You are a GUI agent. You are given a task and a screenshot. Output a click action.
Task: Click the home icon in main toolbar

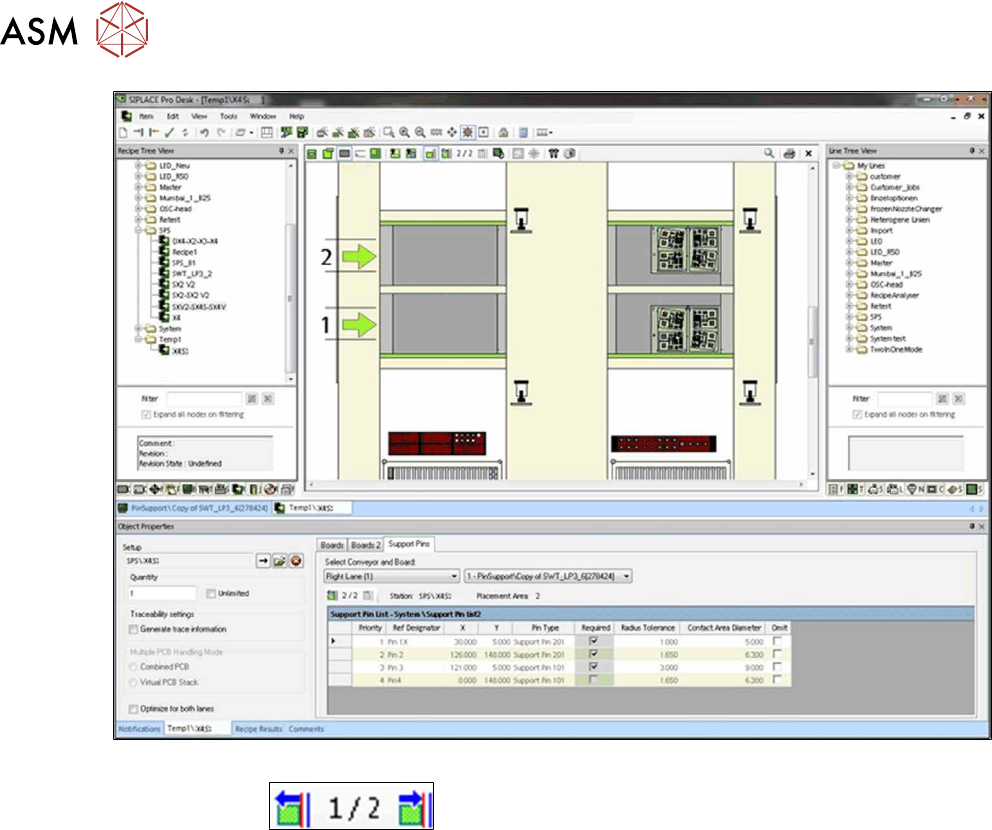(x=504, y=132)
